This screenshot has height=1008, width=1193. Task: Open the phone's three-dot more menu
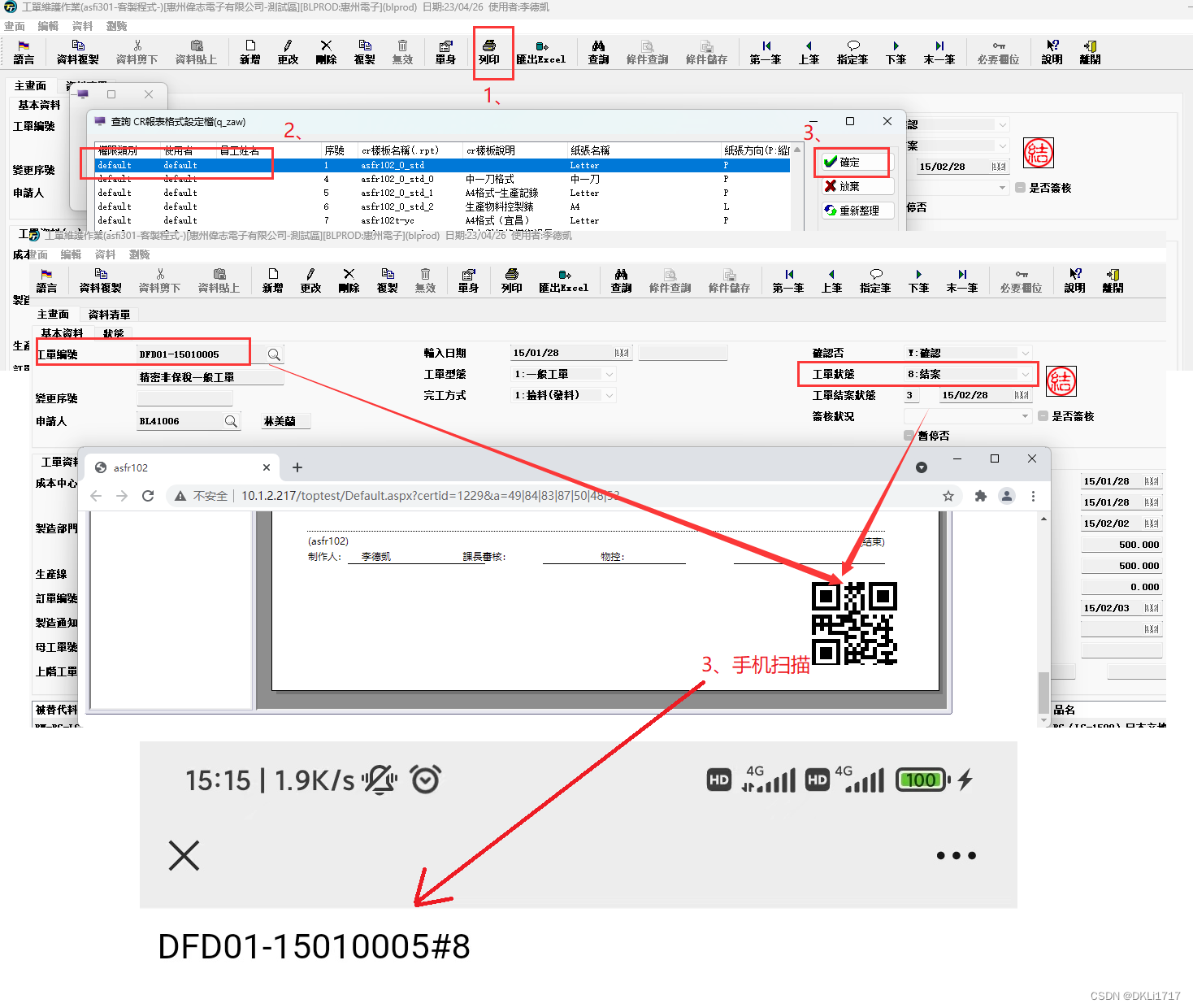[x=956, y=855]
